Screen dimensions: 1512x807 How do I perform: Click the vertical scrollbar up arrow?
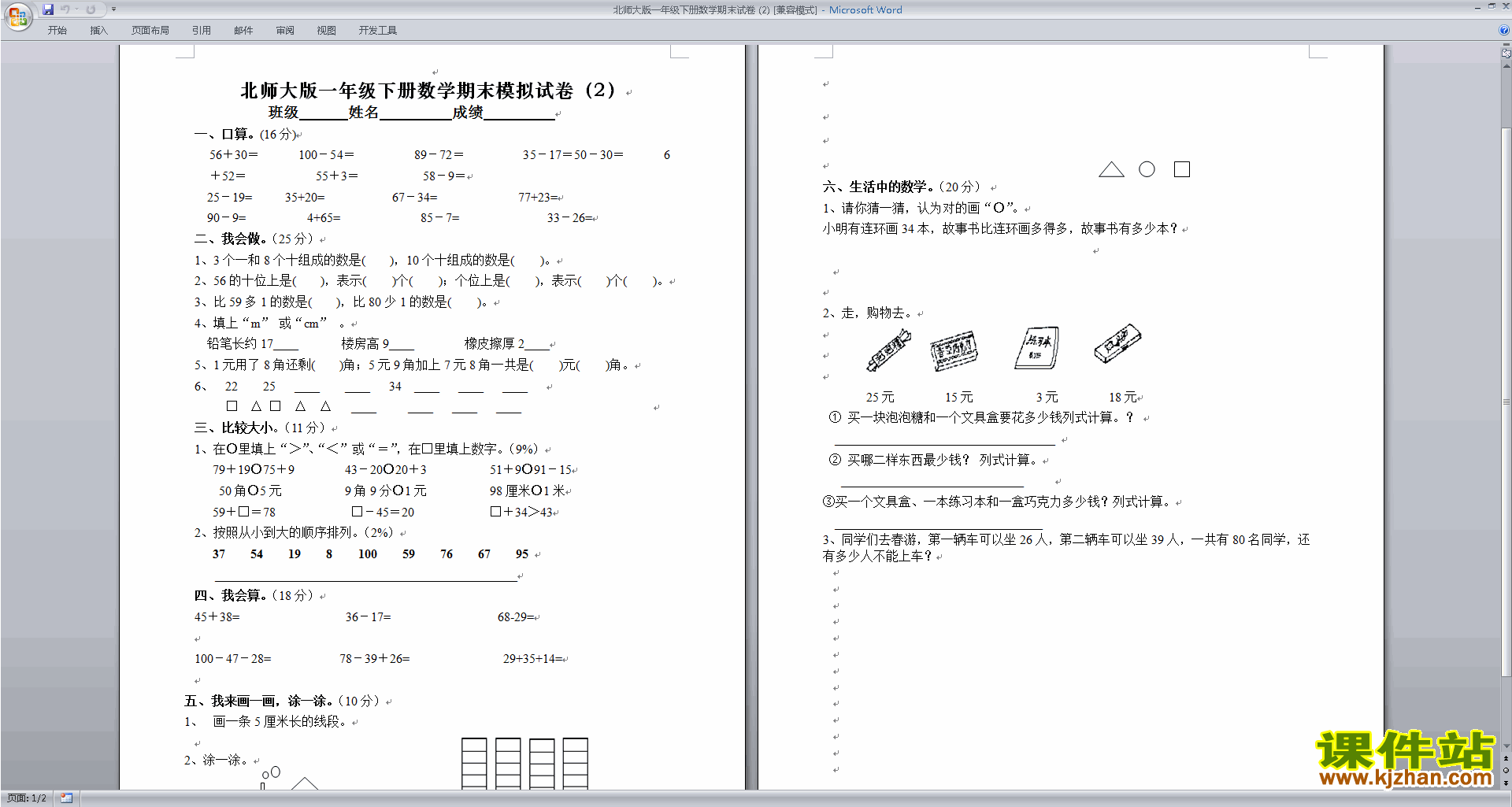(1506, 67)
